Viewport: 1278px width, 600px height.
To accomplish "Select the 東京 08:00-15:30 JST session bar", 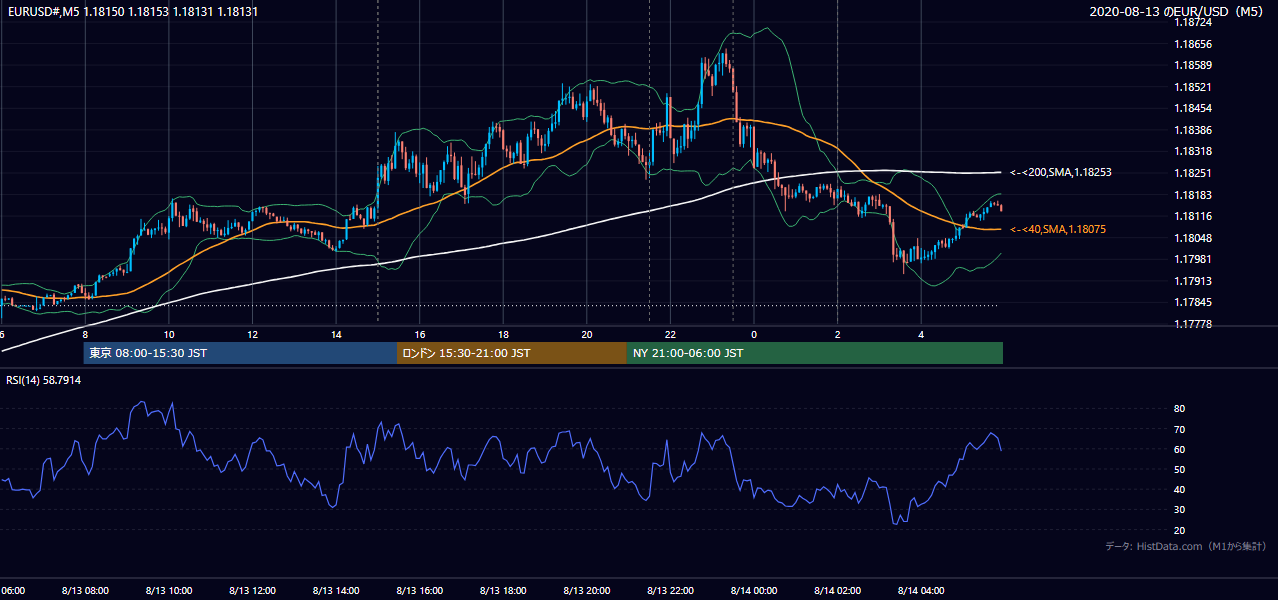I will (x=240, y=353).
